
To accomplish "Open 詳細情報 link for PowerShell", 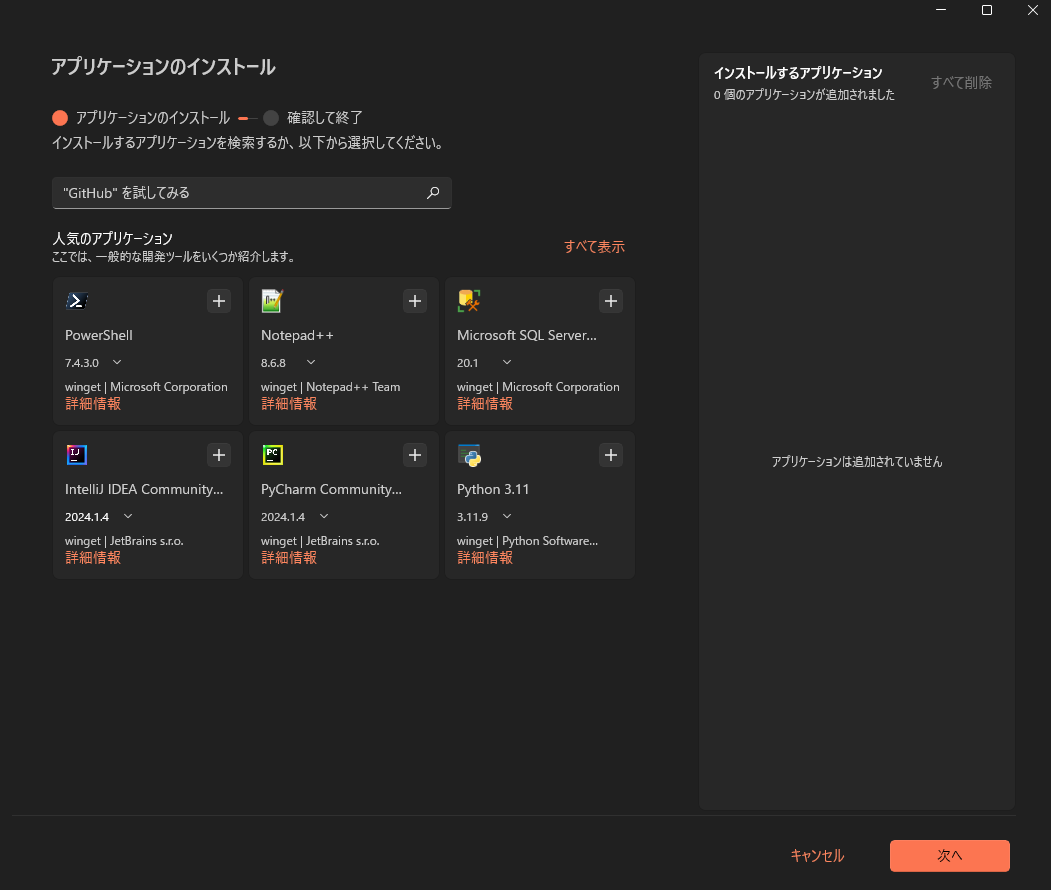I will point(92,403).
